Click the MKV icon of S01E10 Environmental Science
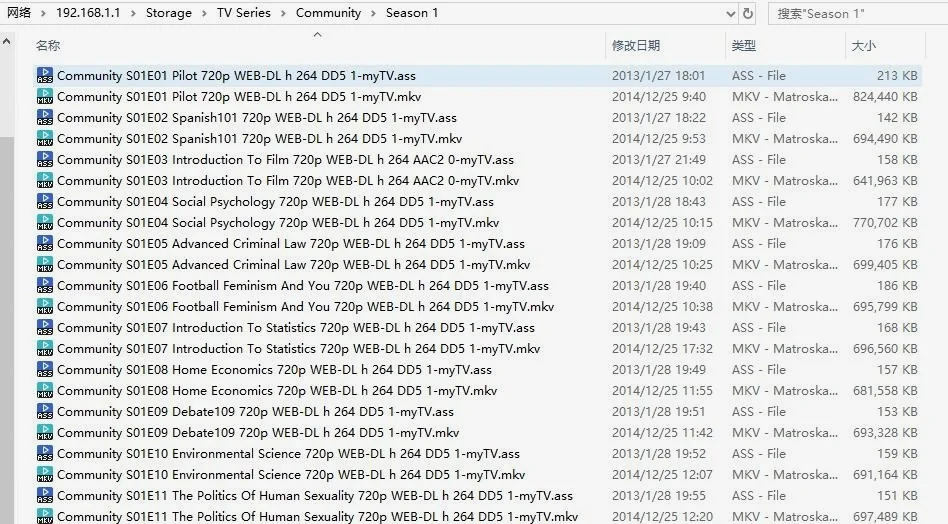 coord(45,474)
